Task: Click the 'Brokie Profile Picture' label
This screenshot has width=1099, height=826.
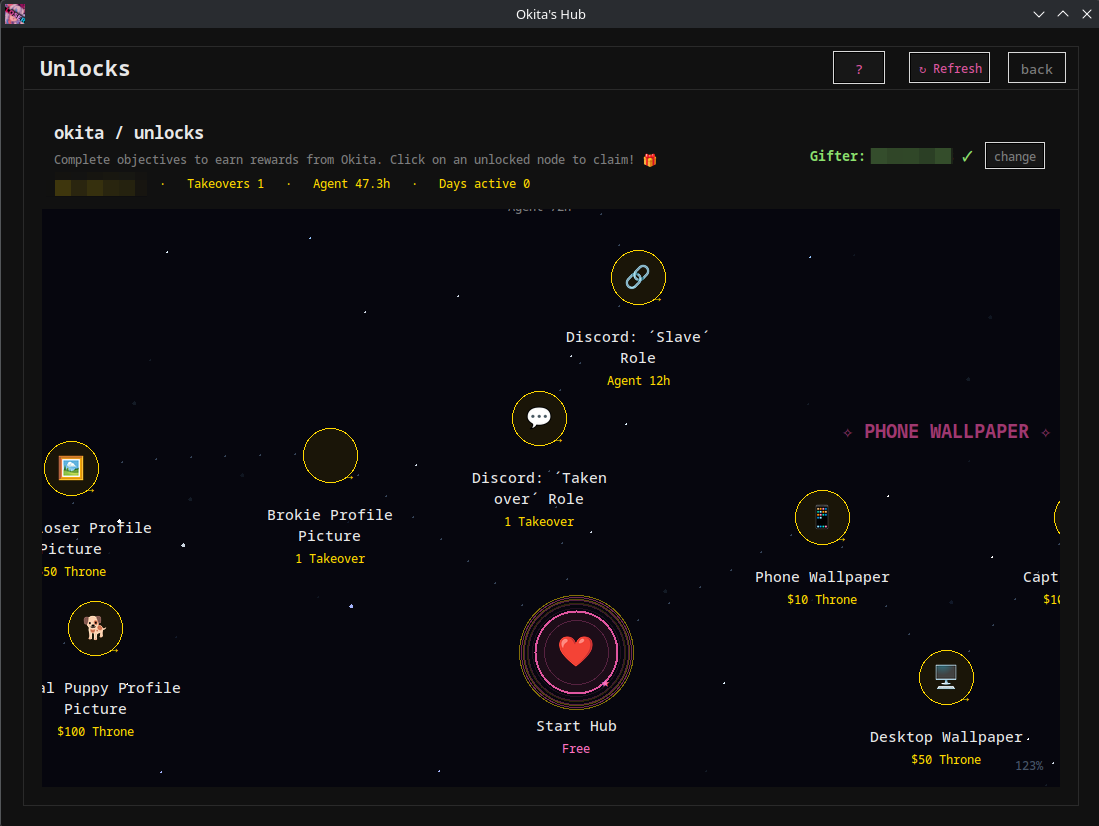Action: pos(330,525)
